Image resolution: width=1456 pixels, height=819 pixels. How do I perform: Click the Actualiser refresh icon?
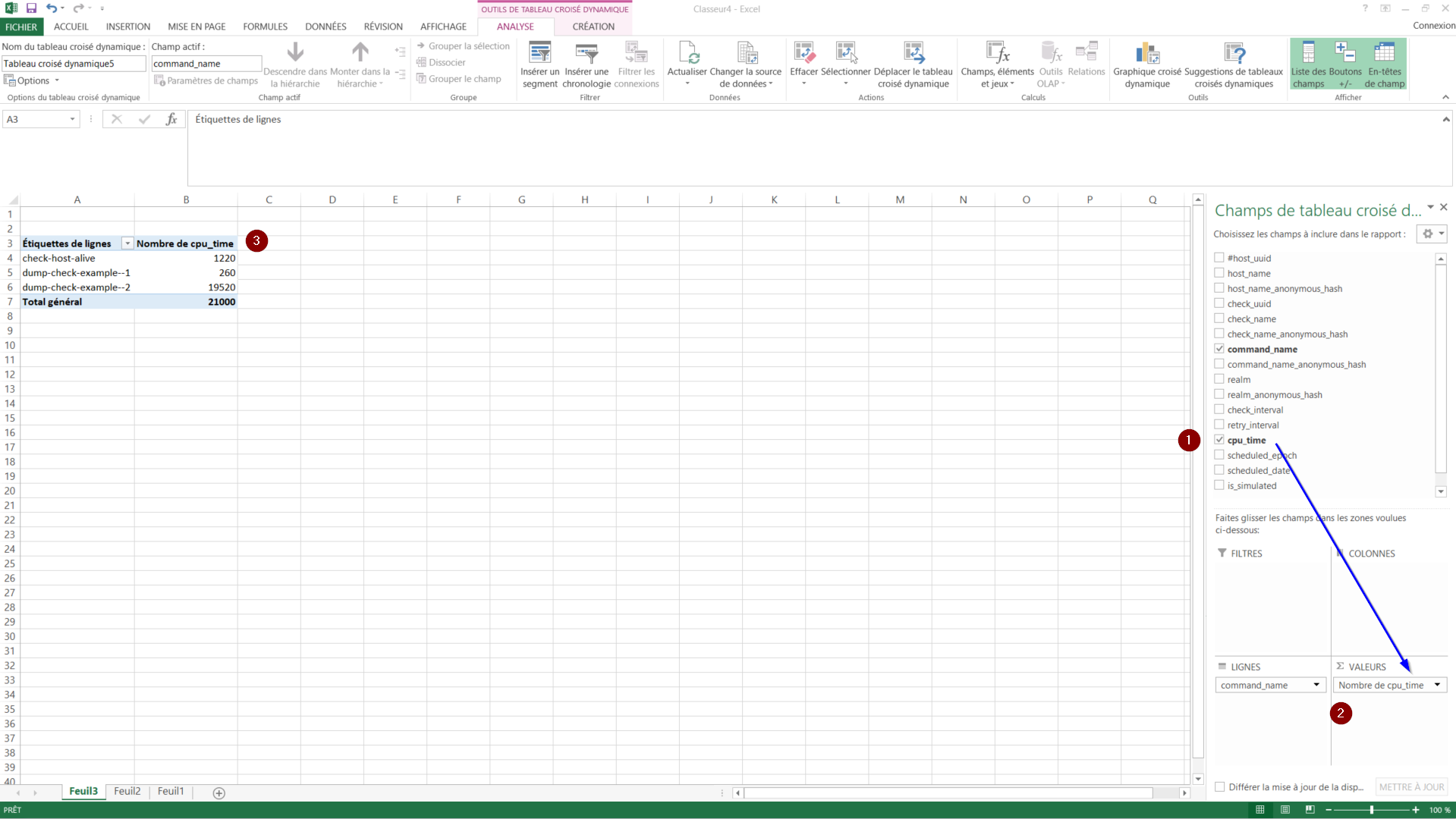point(687,53)
